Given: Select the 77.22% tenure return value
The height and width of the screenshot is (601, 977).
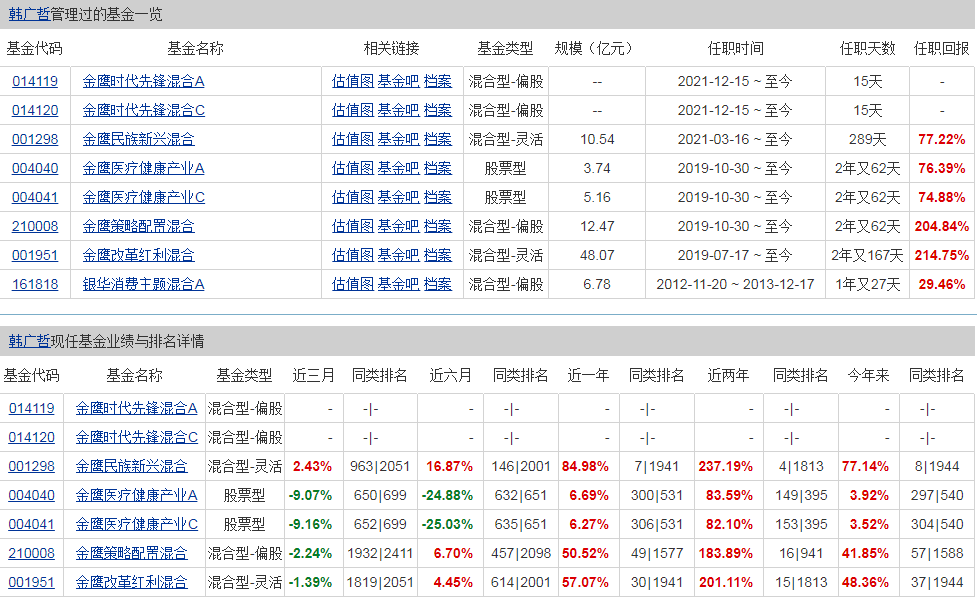Looking at the screenshot, I should pos(941,139).
